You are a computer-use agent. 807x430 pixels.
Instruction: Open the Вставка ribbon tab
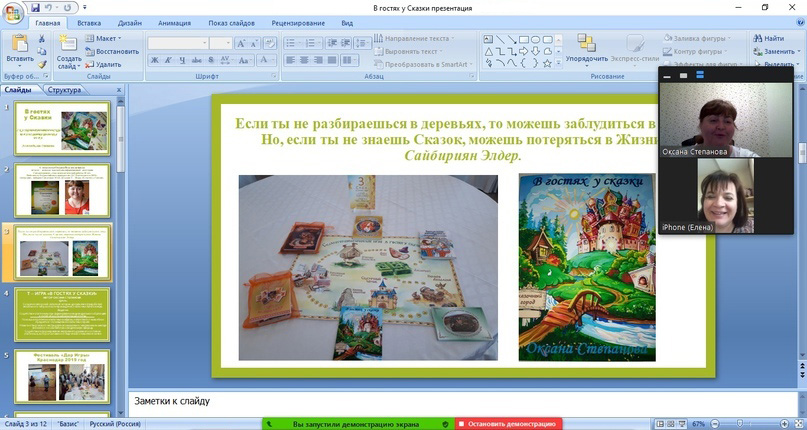[89, 23]
